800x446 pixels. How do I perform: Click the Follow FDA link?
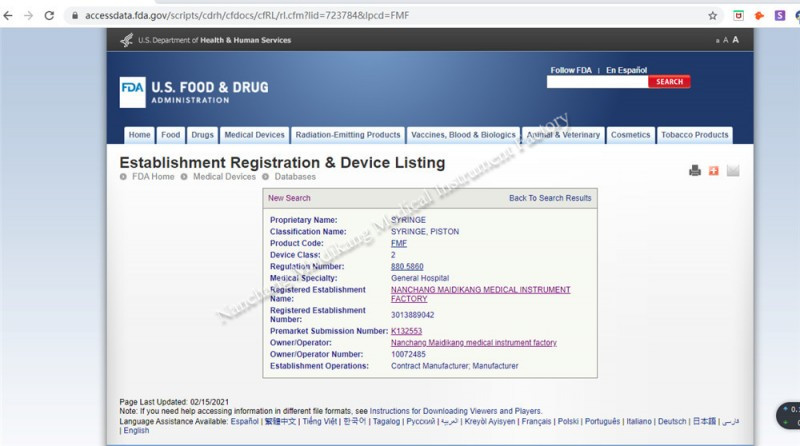(x=571, y=70)
